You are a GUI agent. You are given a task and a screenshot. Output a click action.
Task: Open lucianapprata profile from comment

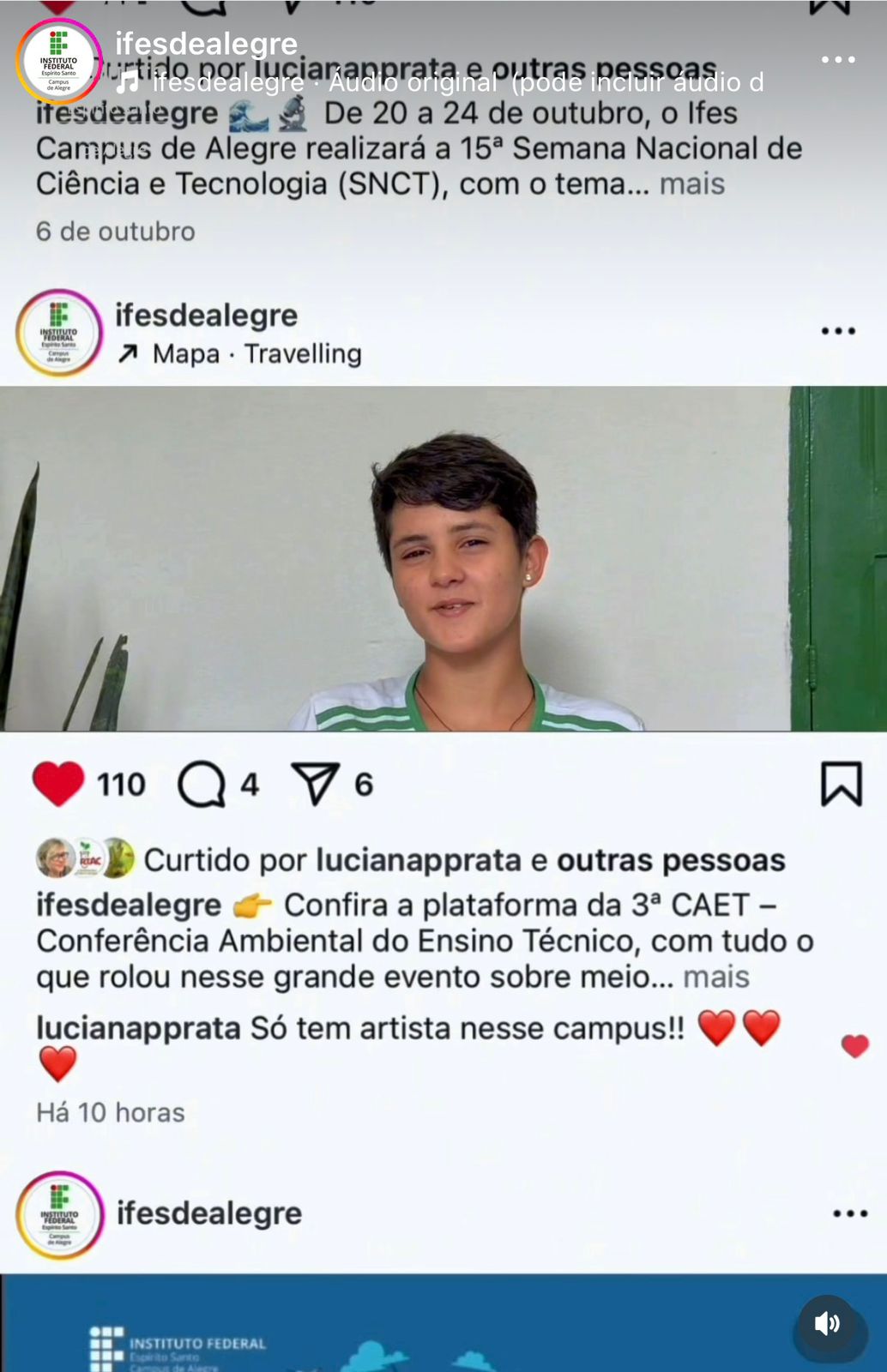tap(138, 1028)
